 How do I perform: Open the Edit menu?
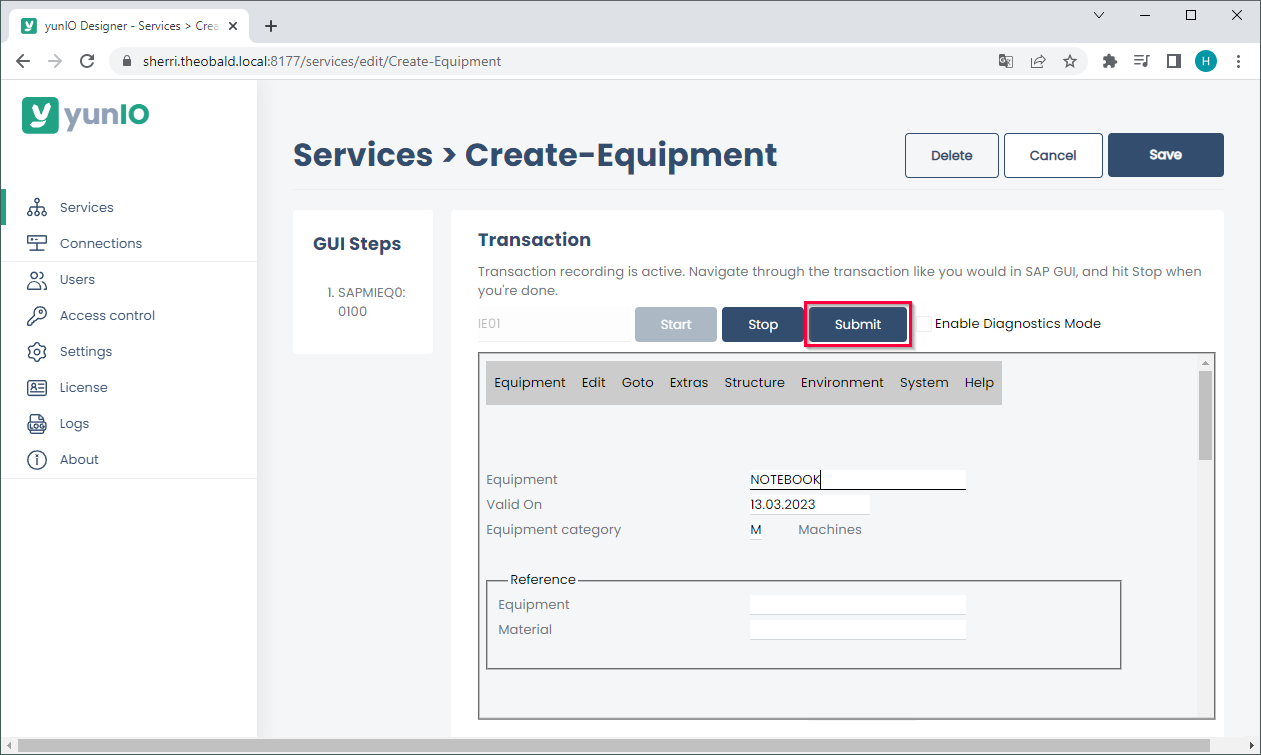tap(594, 383)
